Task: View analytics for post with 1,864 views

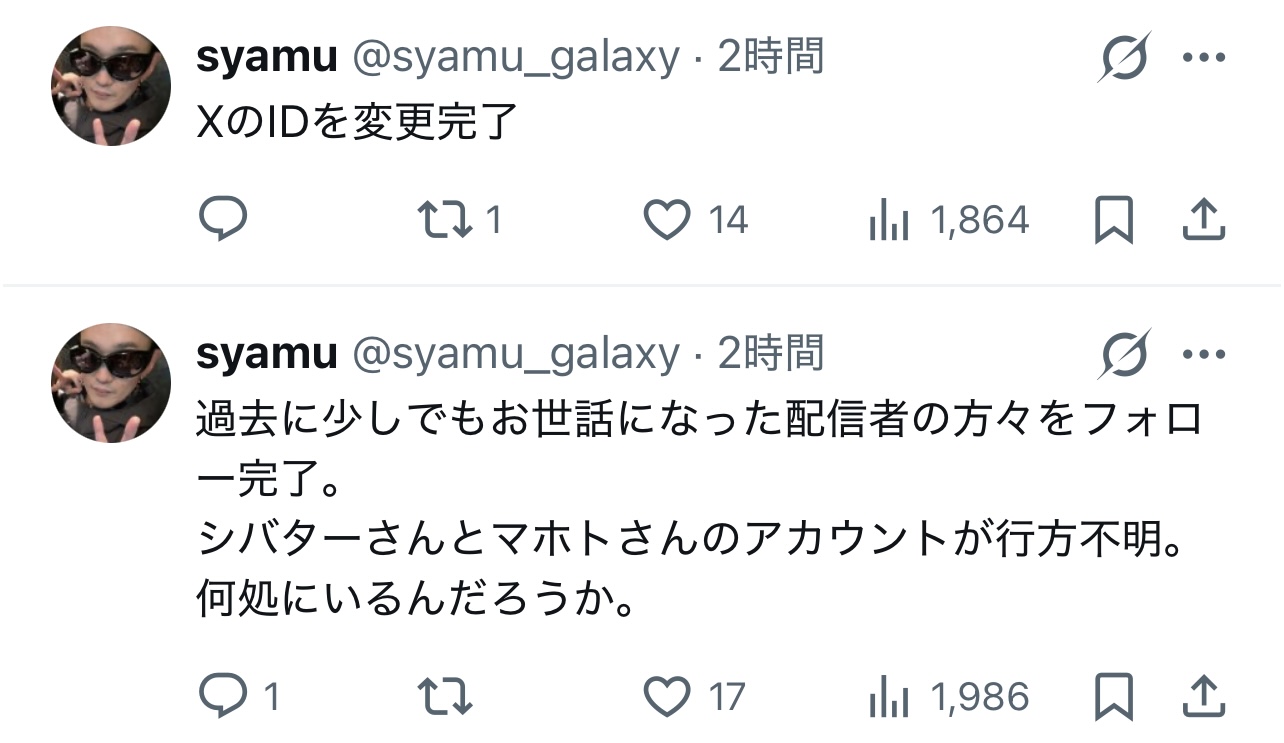Action: [x=889, y=220]
